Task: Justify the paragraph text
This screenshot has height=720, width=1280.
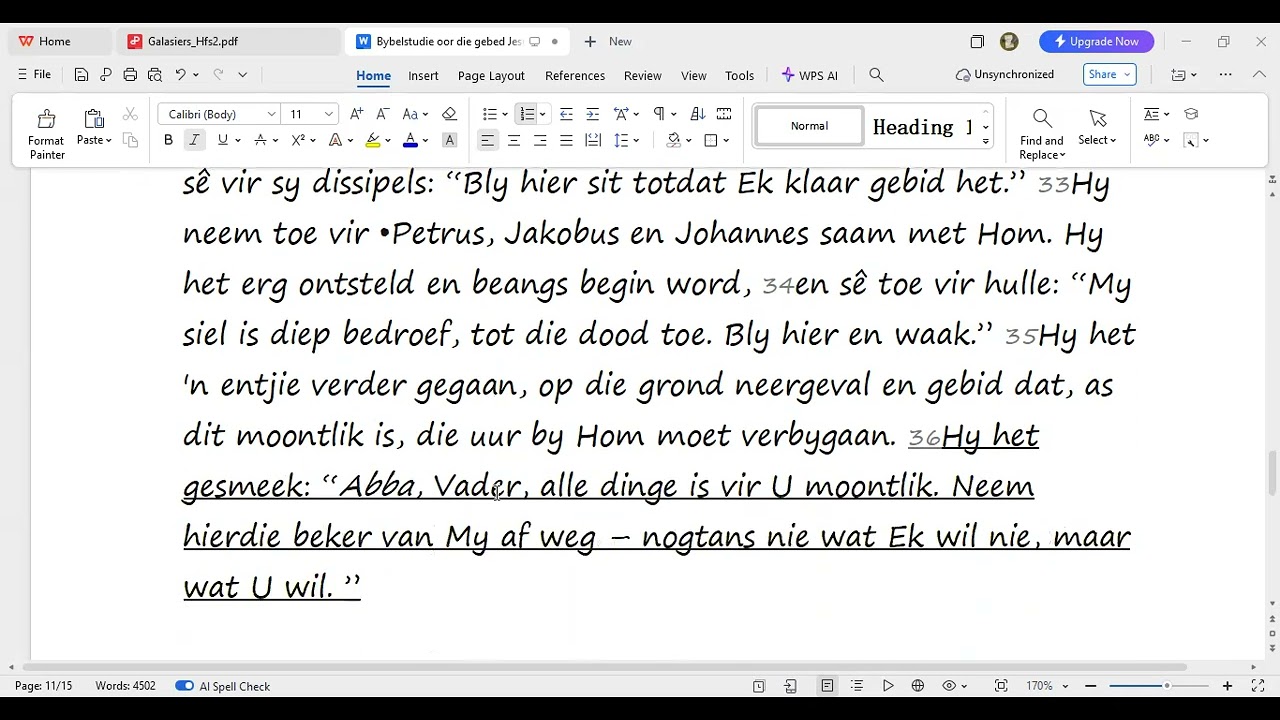Action: click(566, 141)
